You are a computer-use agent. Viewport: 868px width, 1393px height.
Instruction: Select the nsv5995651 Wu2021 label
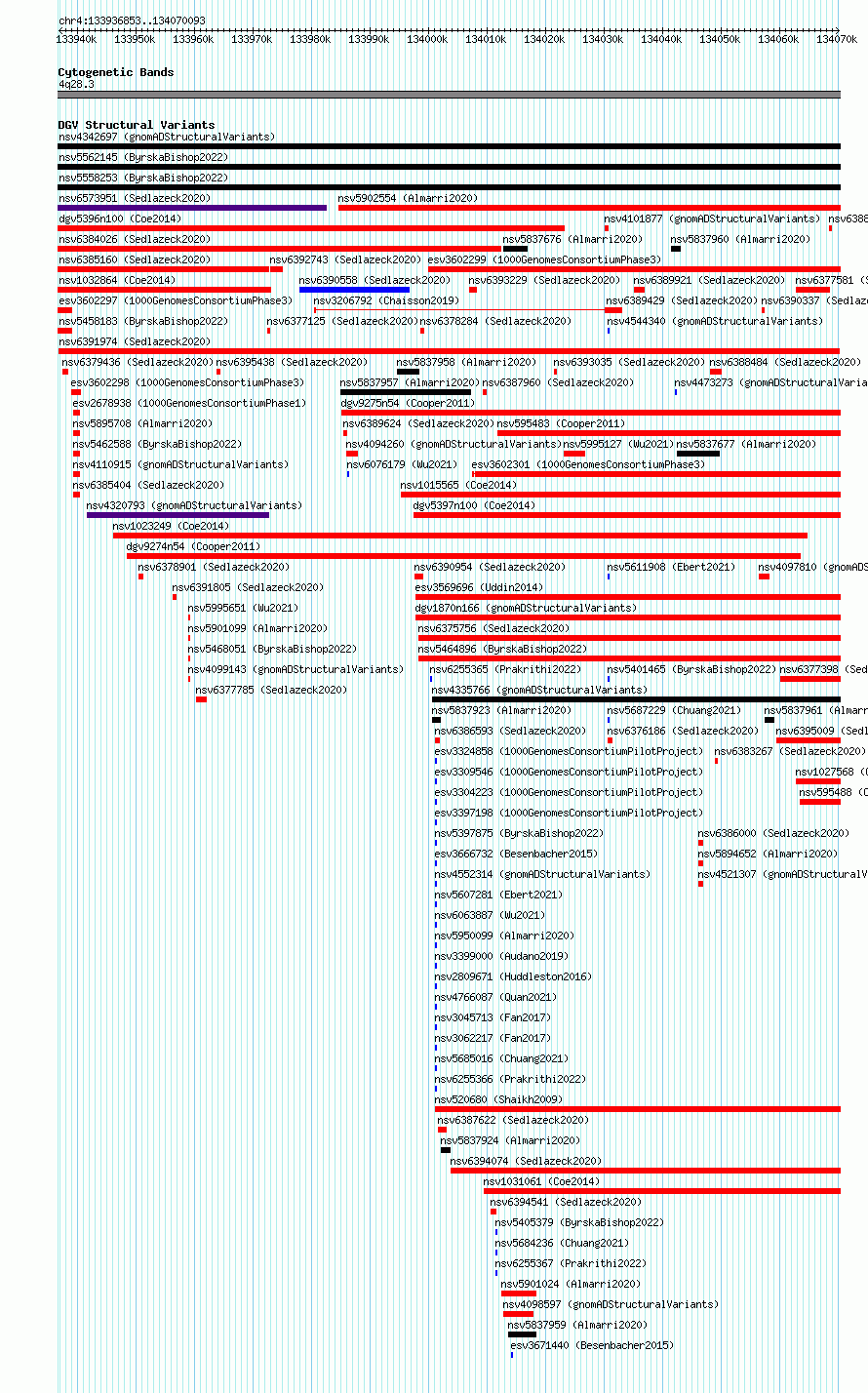tap(243, 608)
